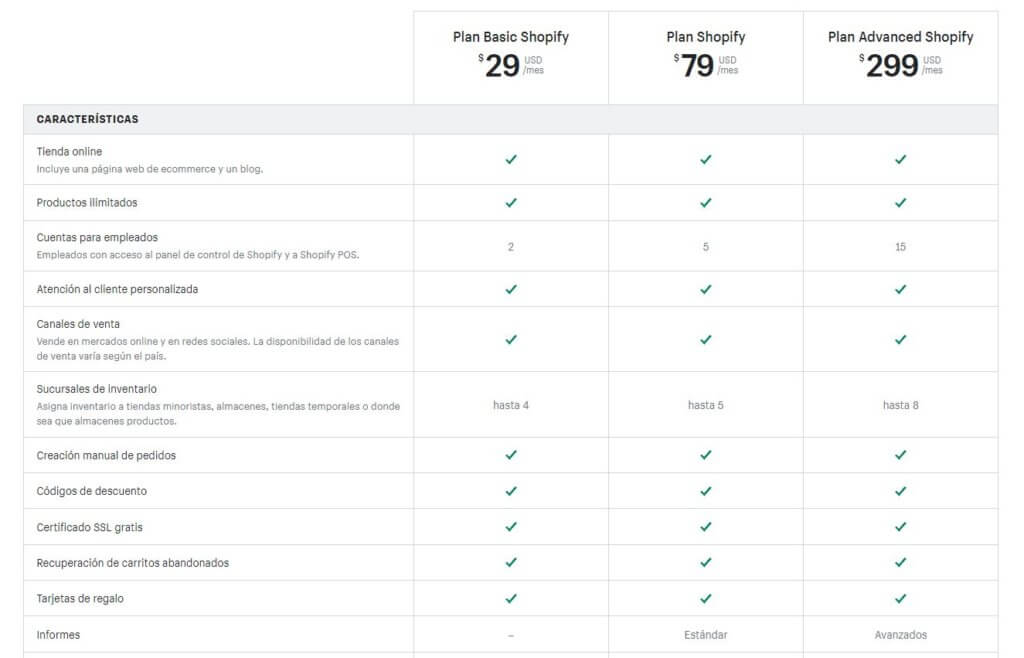
Task: Click Tienda online checkmark under Plan Shopify
Action: point(705,159)
